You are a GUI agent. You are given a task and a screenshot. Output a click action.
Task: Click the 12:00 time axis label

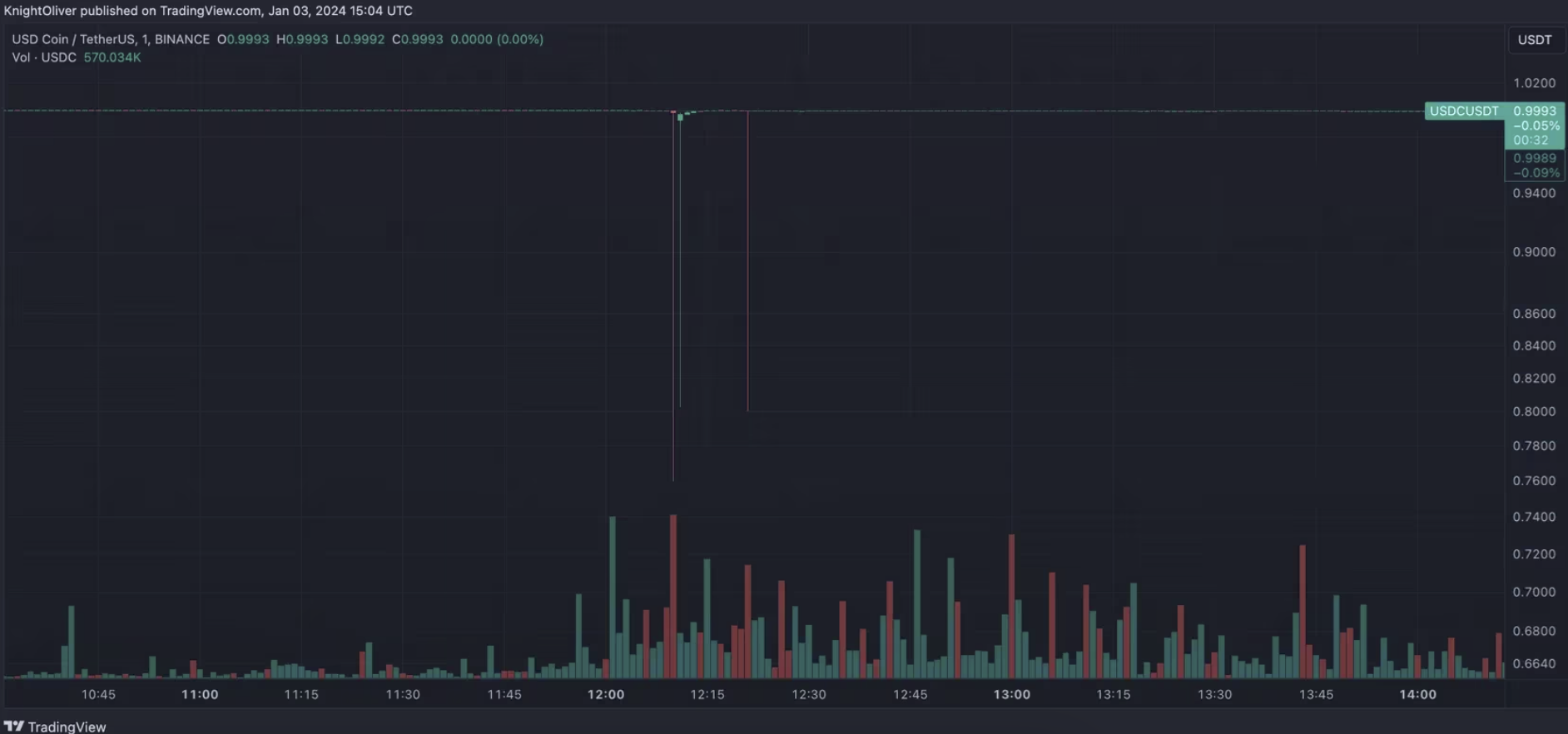click(606, 694)
